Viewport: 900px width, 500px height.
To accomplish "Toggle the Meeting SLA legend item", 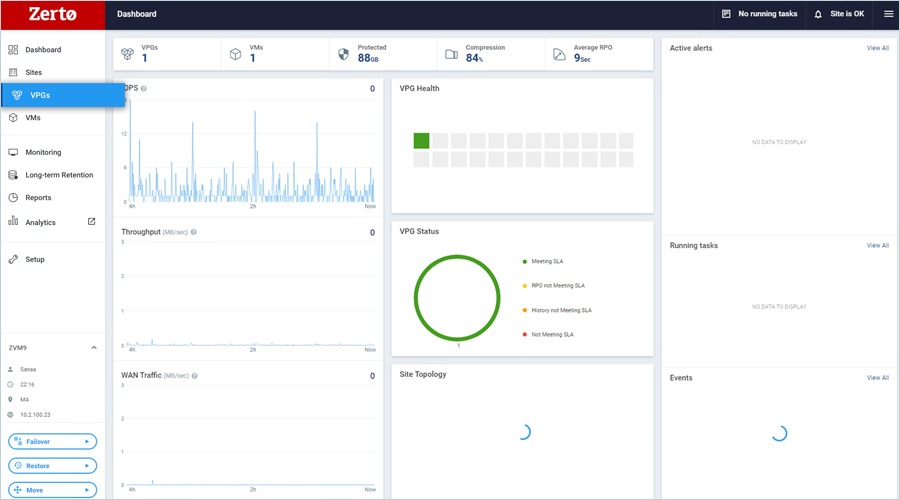I will coord(546,262).
